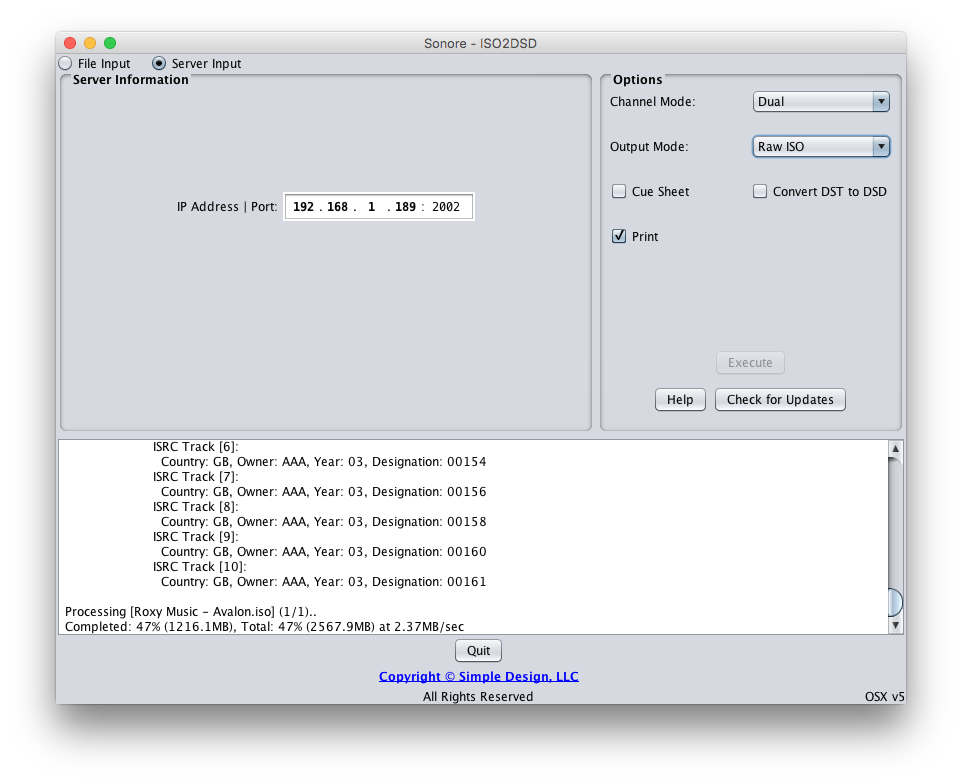Open the Output Mode dropdown showing Raw ISO
The width and height of the screenshot is (962, 784).
pyautogui.click(x=821, y=147)
